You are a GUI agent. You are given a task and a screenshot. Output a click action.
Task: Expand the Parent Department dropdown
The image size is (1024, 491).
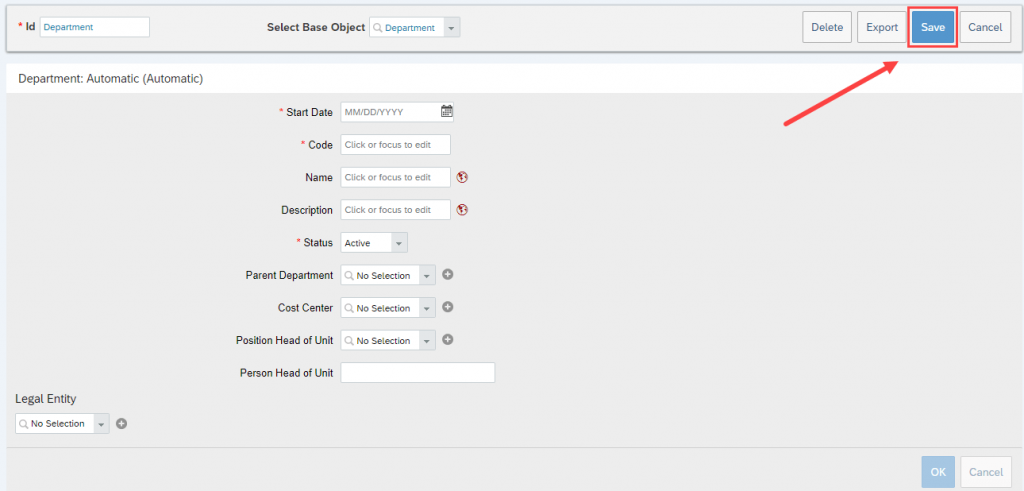point(426,276)
